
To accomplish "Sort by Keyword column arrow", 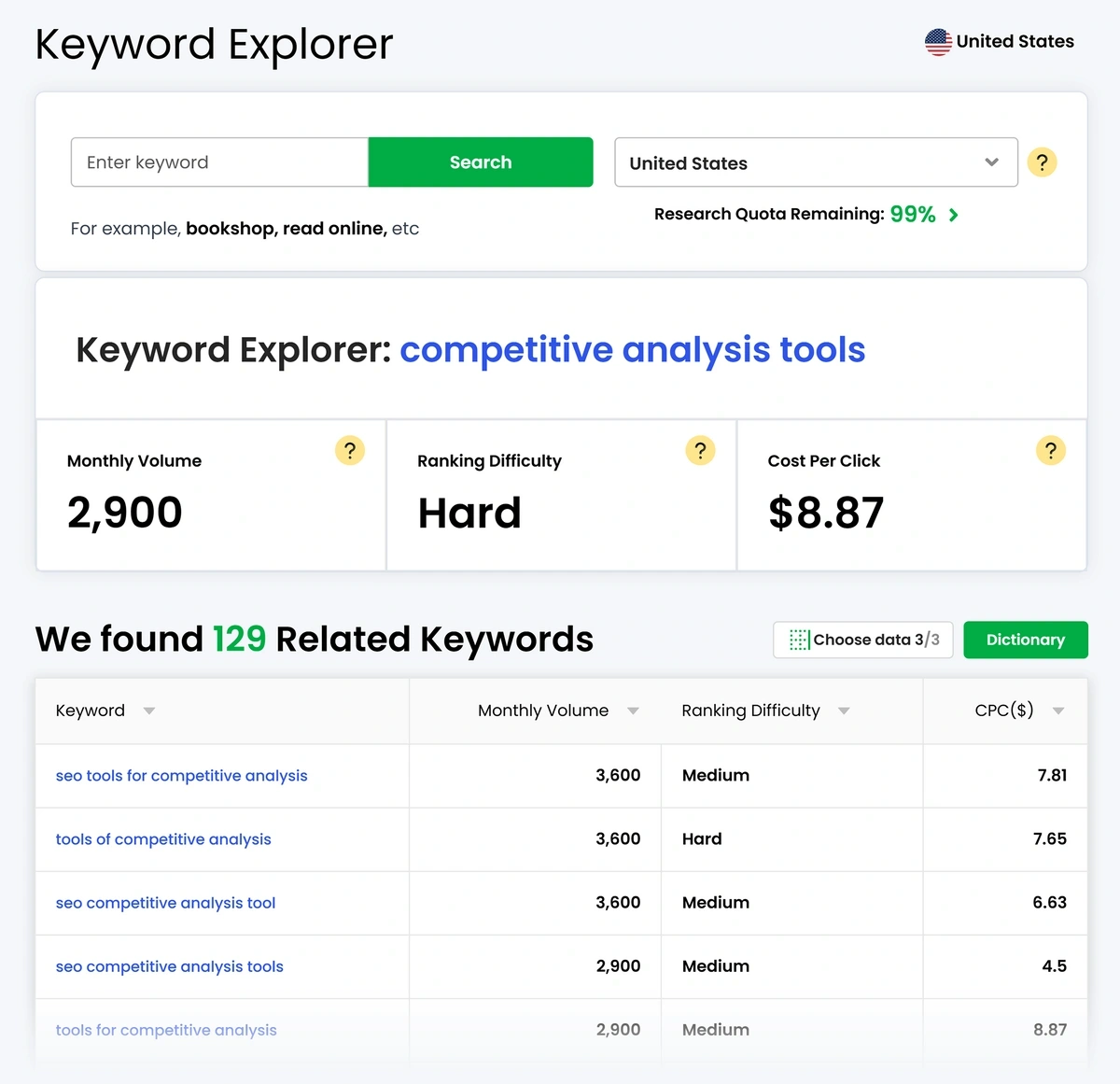I will [x=148, y=711].
